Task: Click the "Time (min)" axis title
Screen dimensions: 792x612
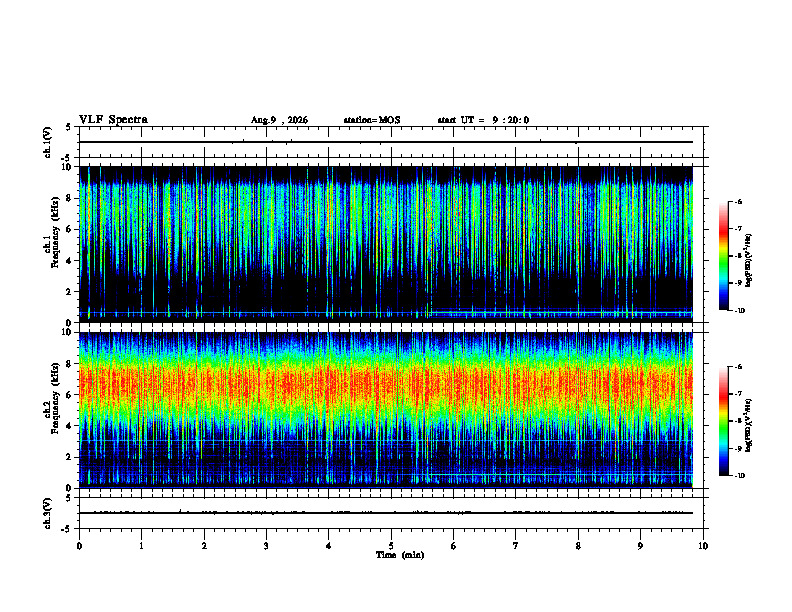Action: pos(400,555)
